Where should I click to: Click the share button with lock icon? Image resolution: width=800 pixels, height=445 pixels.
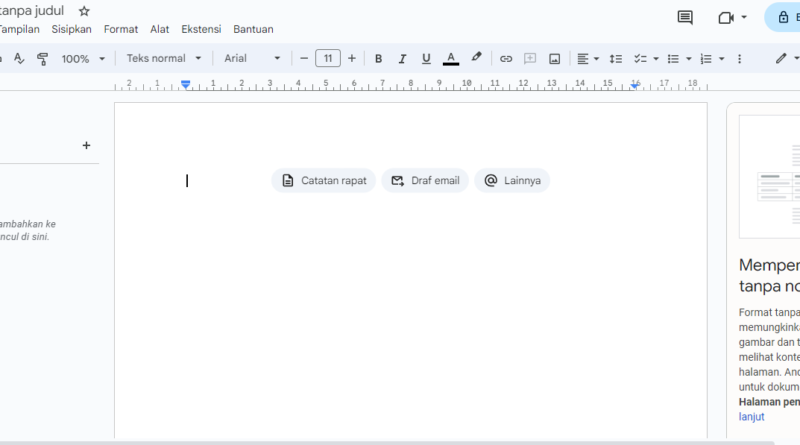point(783,17)
